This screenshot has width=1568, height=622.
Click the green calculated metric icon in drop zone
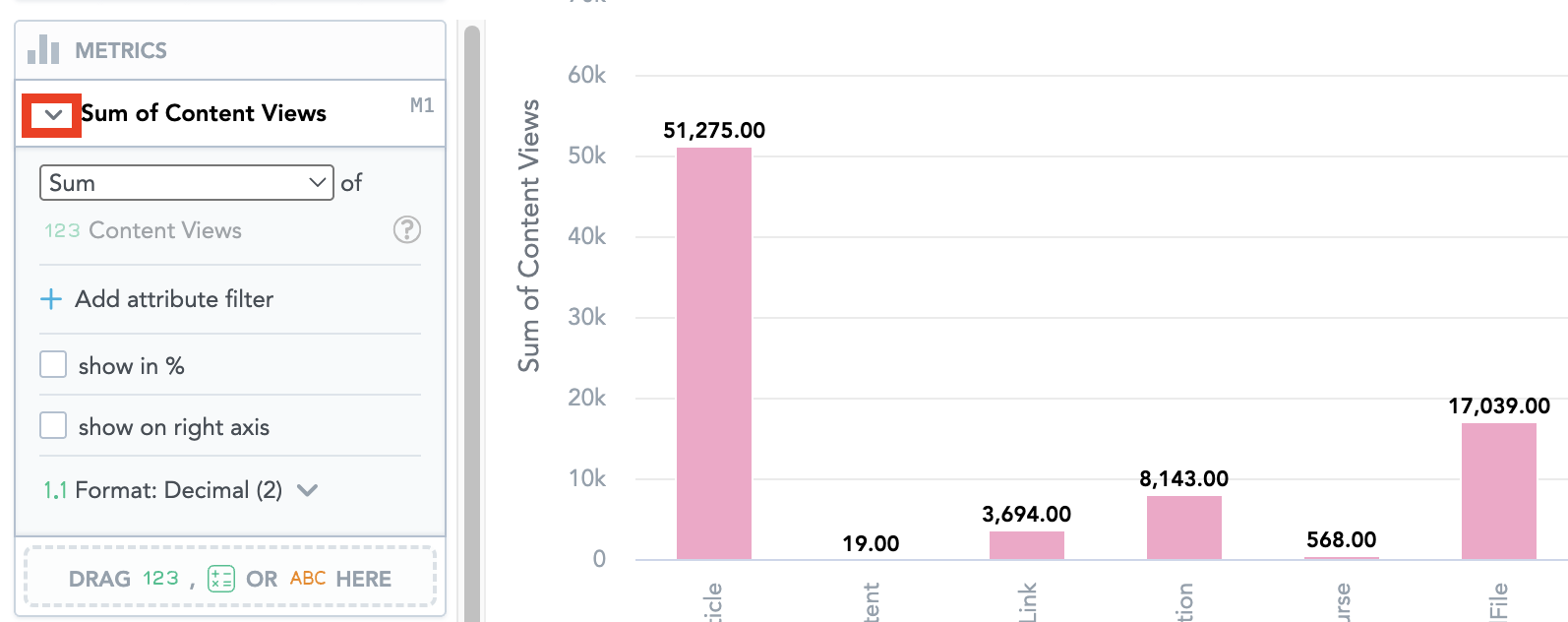221,579
